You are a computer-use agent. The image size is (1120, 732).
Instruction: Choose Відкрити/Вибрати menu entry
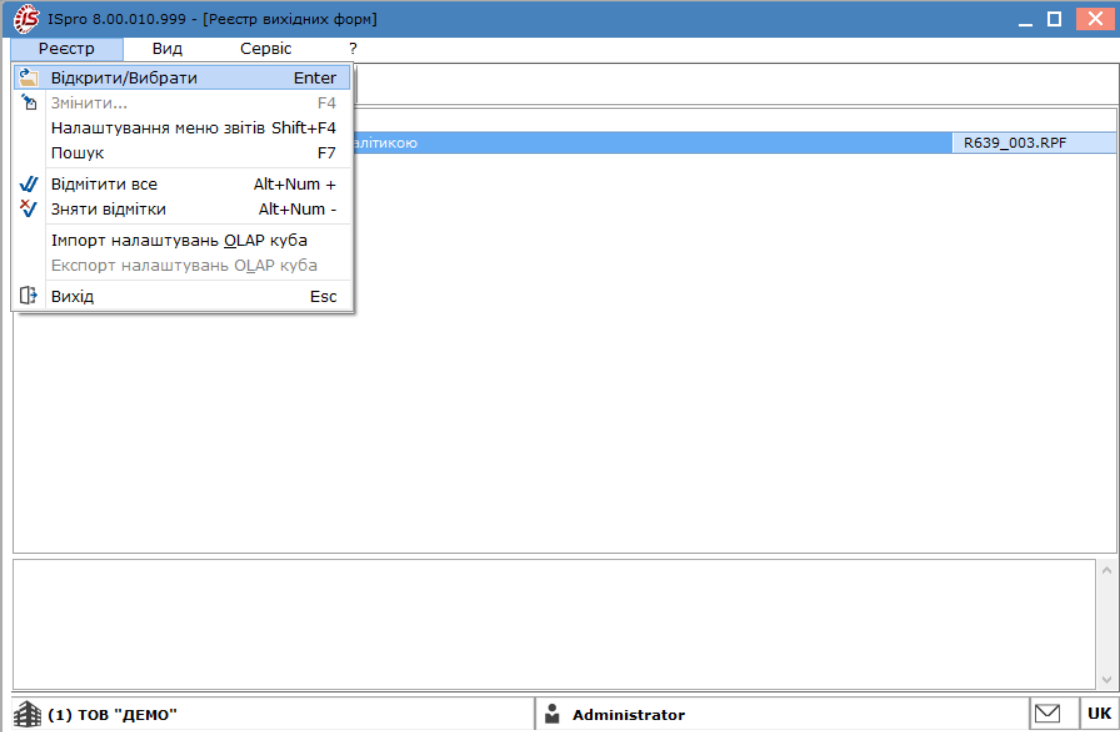[x=182, y=78]
